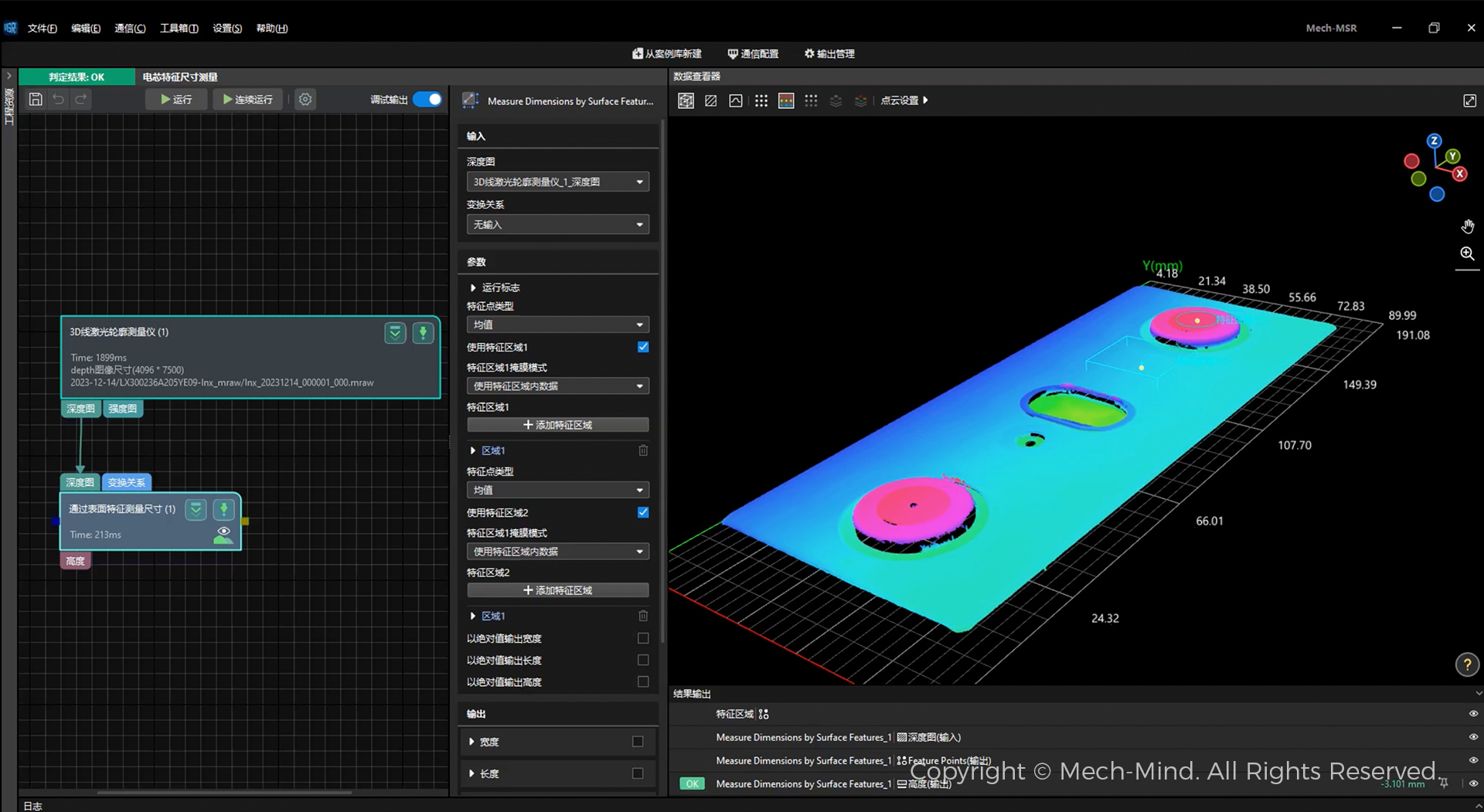
Task: Open the 深度图 input dropdown
Action: click(557, 182)
